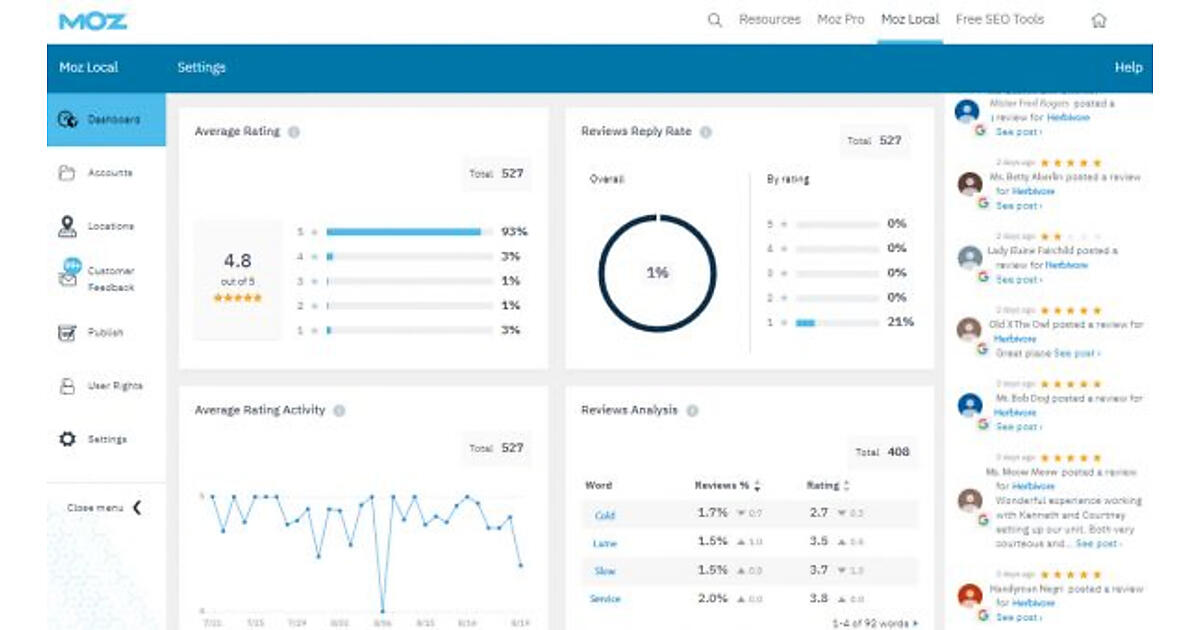Sort table by Reviews % column
This screenshot has height=630, width=1200.
(x=757, y=486)
